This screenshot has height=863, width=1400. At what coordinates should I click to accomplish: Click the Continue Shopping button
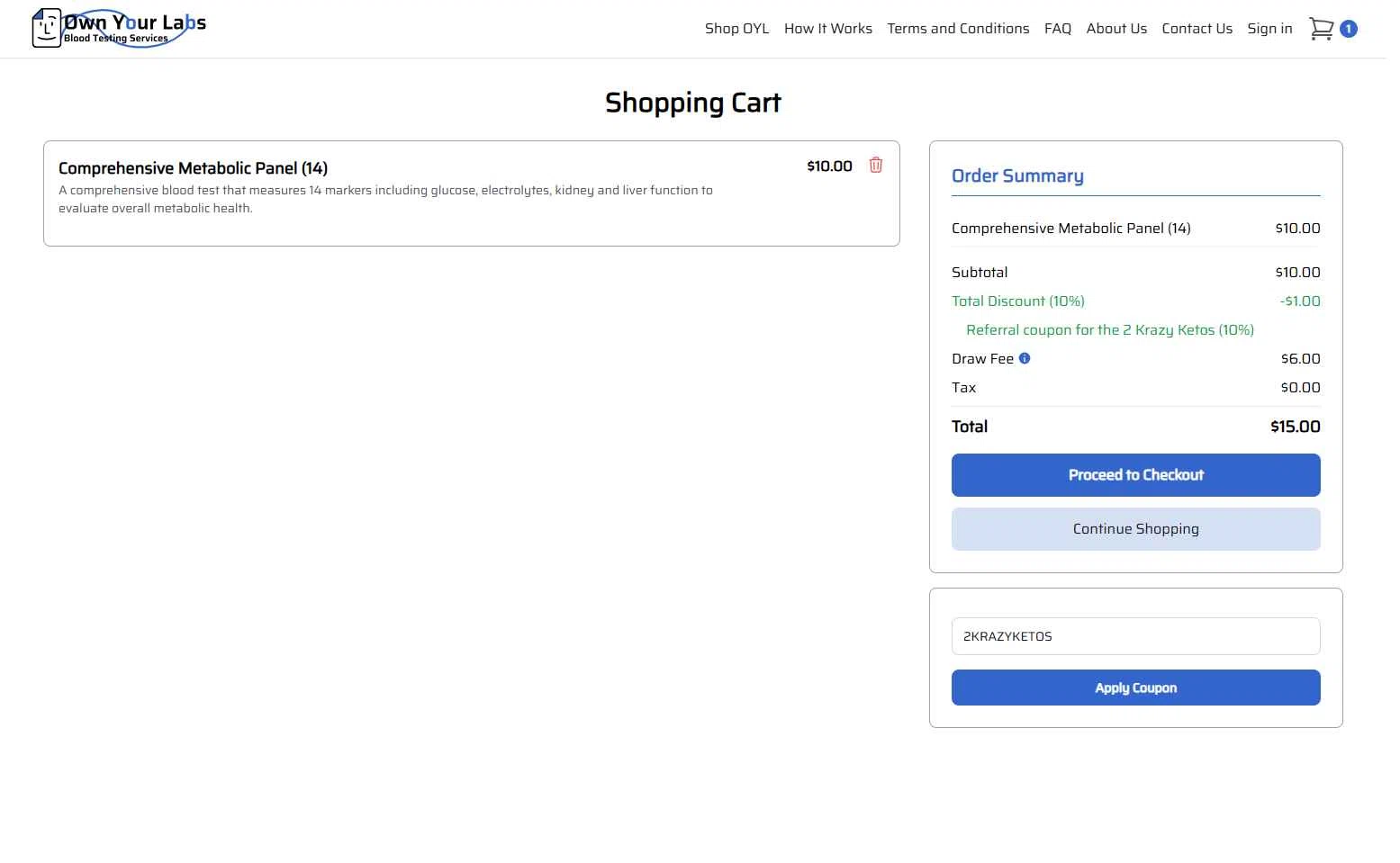(1135, 529)
